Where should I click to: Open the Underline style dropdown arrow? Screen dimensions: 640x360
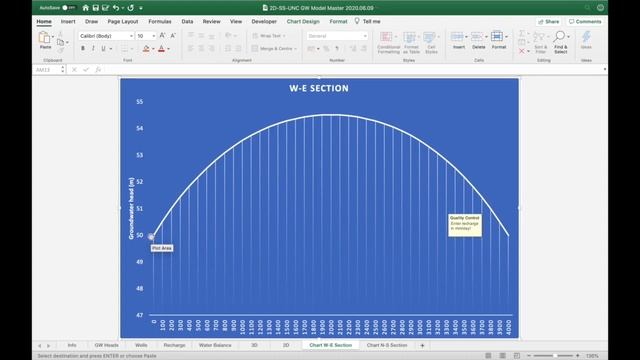pos(111,49)
